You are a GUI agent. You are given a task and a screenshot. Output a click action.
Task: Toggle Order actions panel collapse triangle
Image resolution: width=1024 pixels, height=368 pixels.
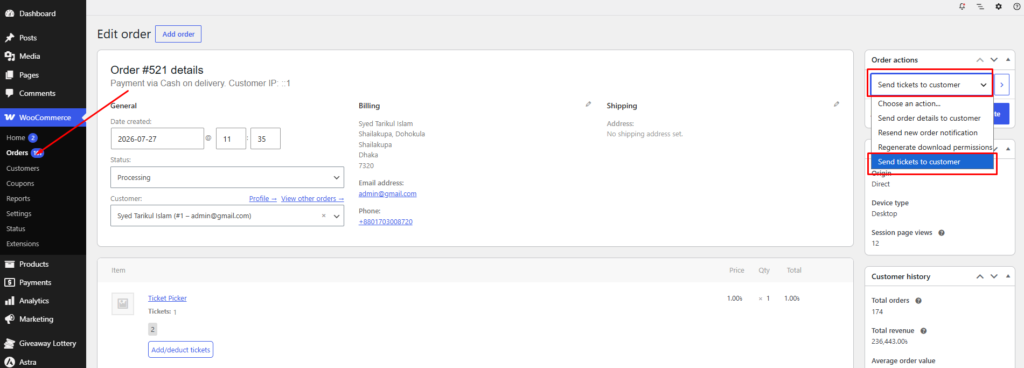coord(1007,59)
